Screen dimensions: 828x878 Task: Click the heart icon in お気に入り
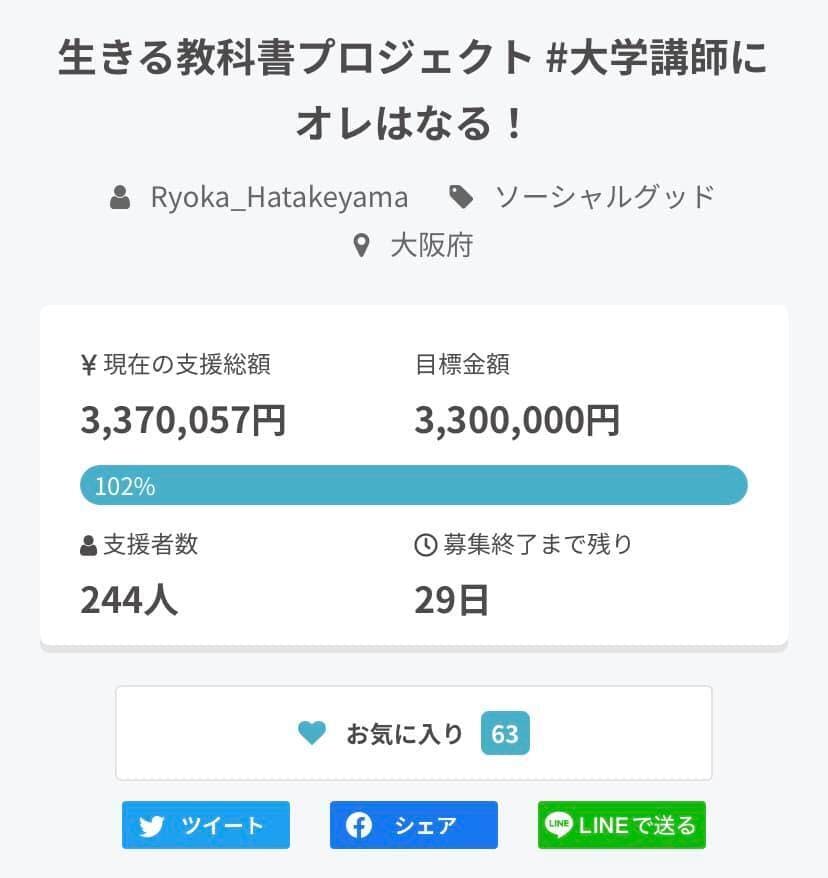[312, 733]
